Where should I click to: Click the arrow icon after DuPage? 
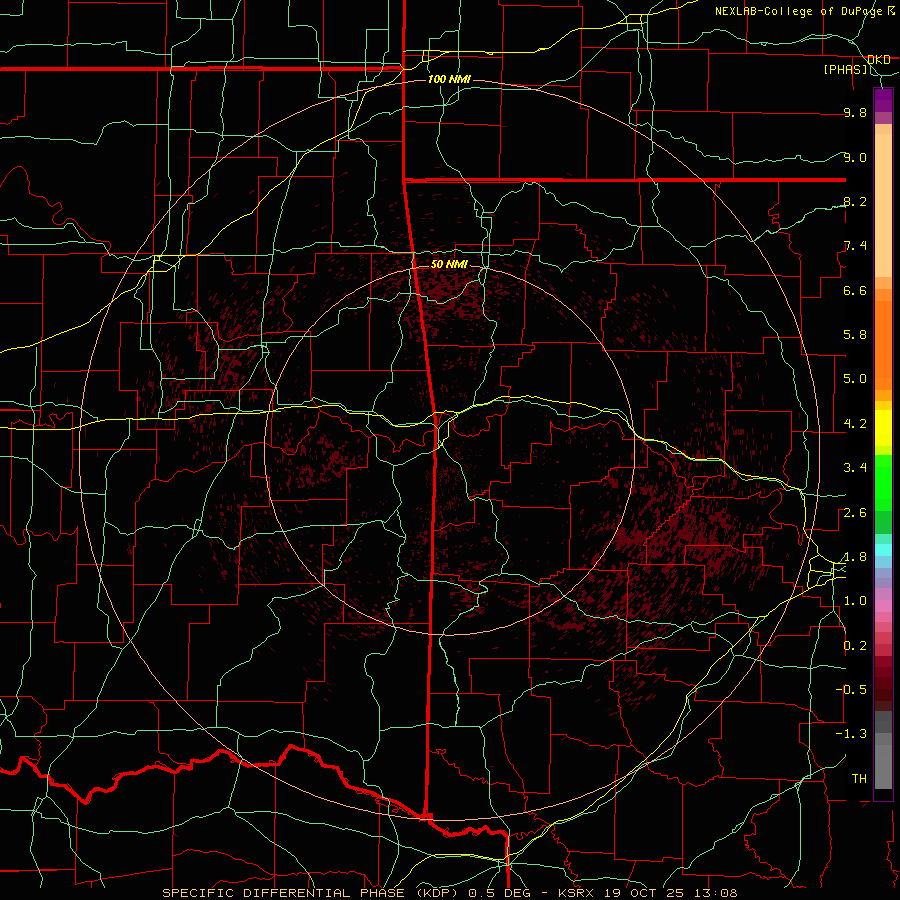pos(890,10)
